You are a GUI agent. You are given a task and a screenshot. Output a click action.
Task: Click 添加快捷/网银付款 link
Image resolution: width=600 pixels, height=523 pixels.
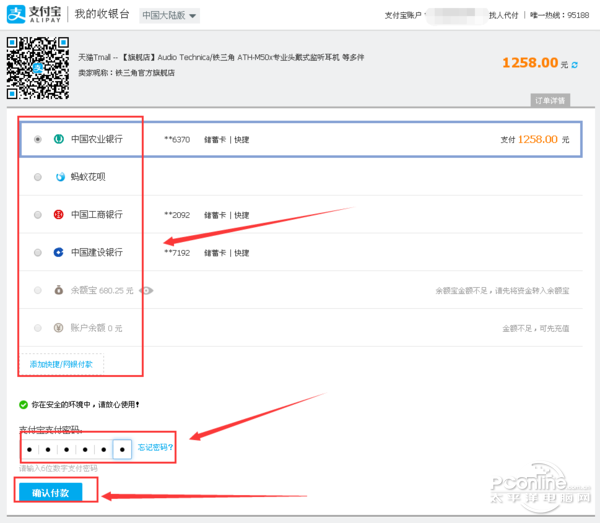[61, 364]
